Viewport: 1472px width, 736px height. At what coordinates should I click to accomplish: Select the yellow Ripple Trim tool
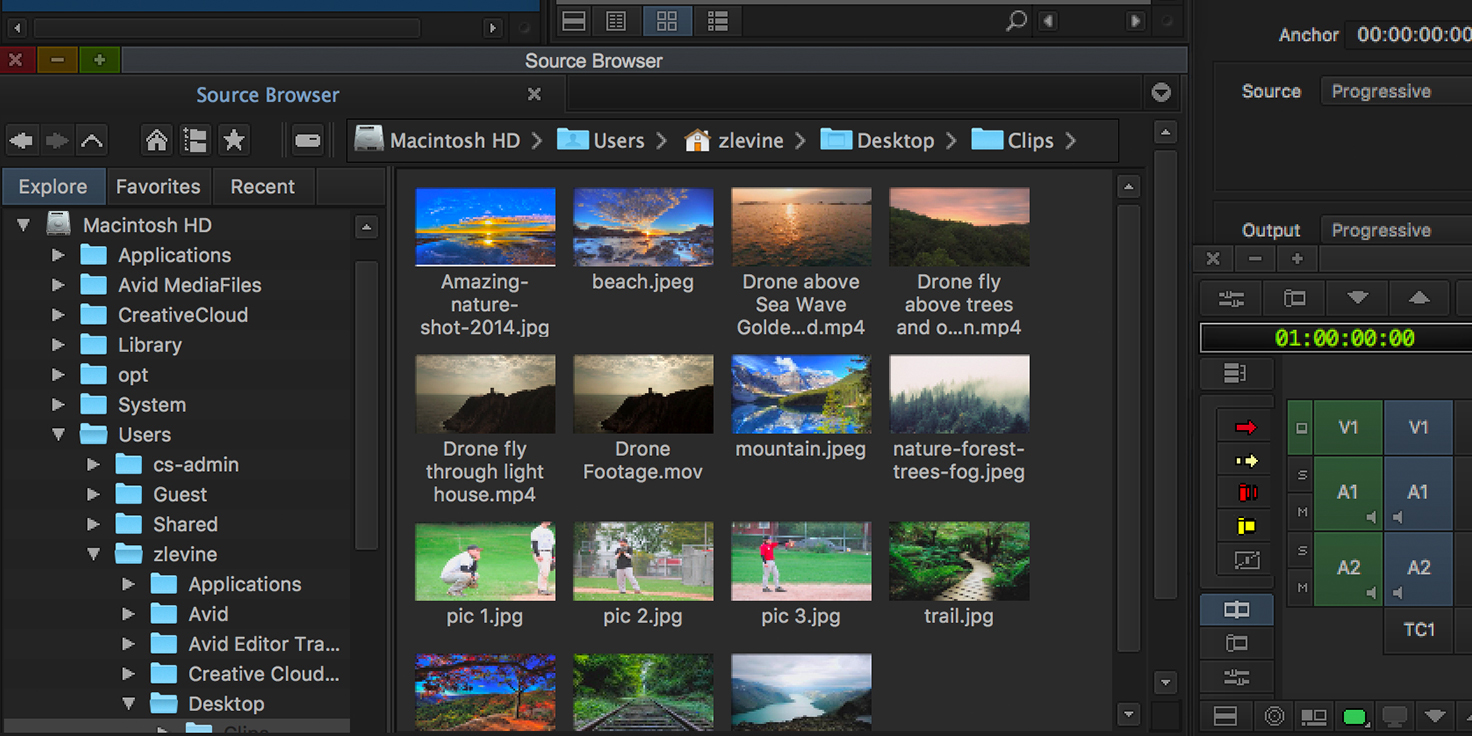point(1246,526)
